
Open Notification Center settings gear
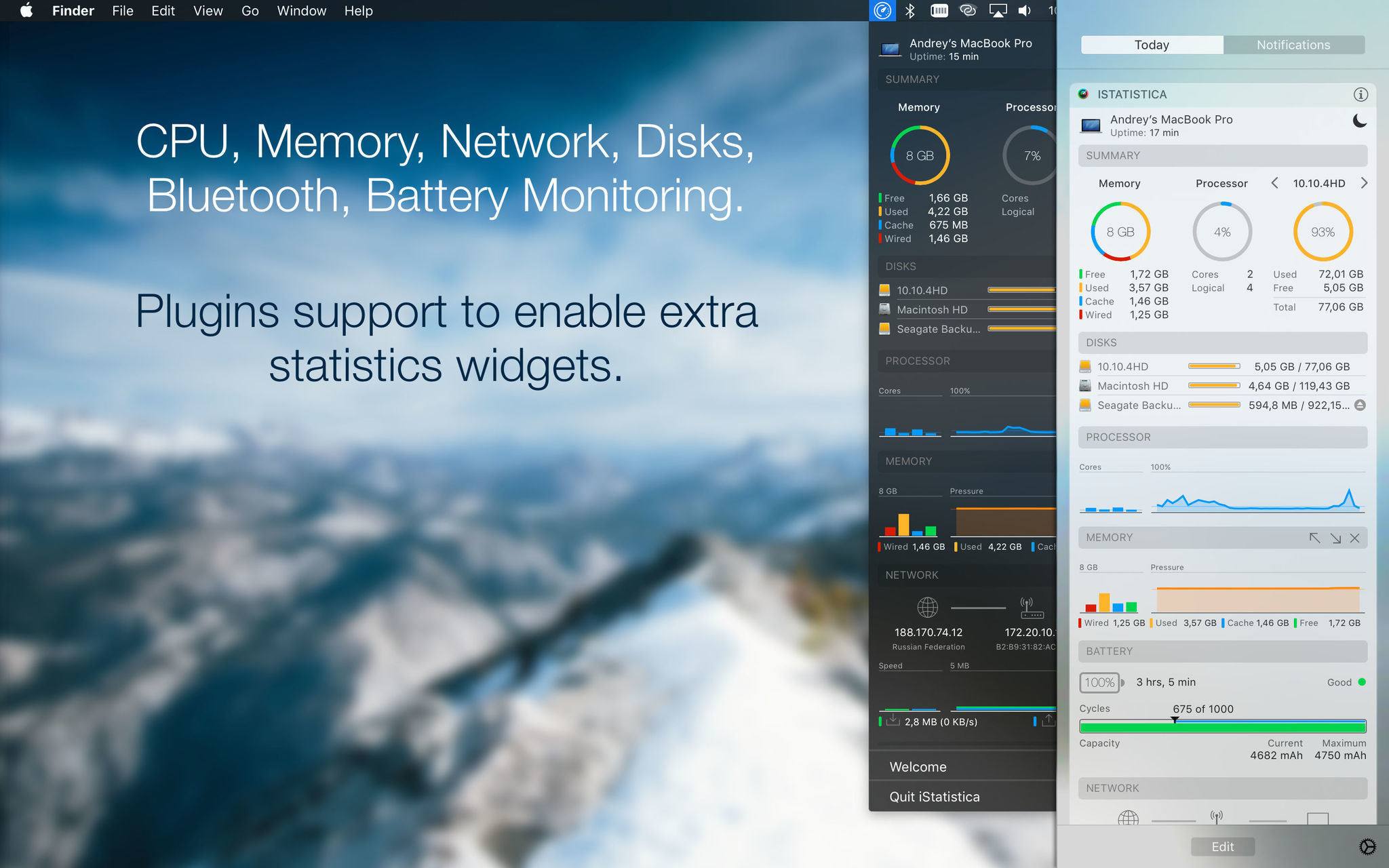1367,846
